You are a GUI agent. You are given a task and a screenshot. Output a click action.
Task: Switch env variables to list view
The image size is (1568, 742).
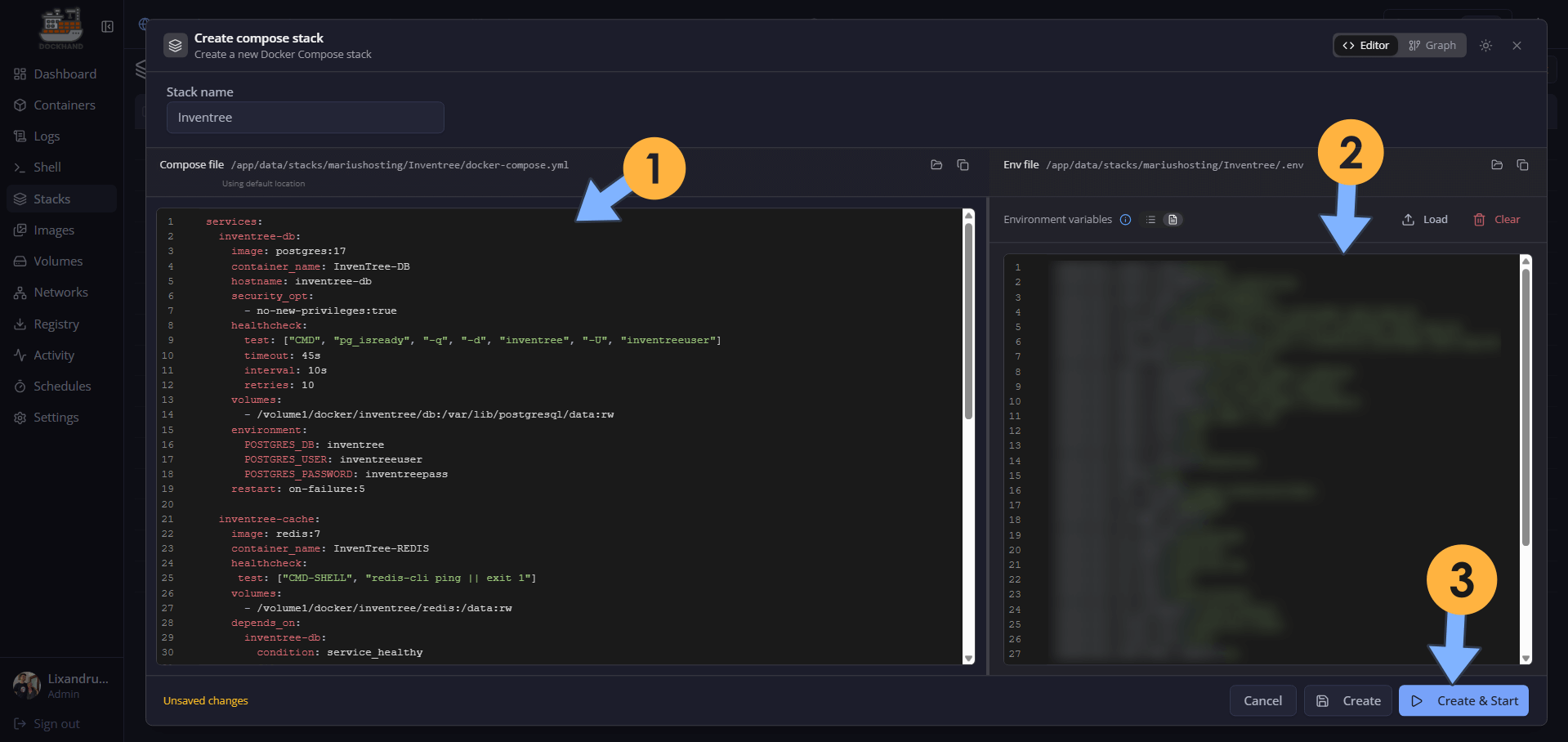click(x=1150, y=220)
